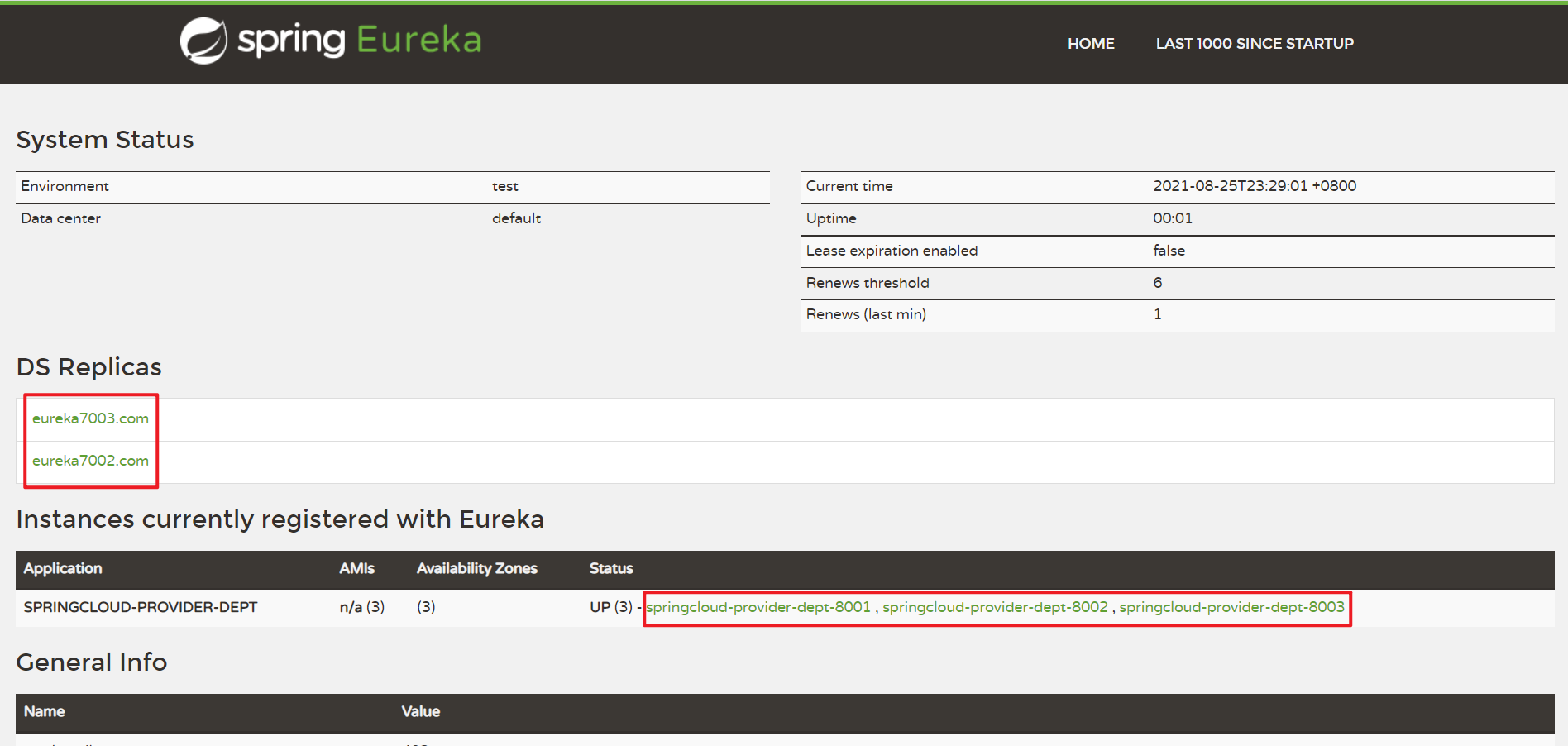1568x746 pixels.
Task: Click the Application column header
Action: coord(63,569)
